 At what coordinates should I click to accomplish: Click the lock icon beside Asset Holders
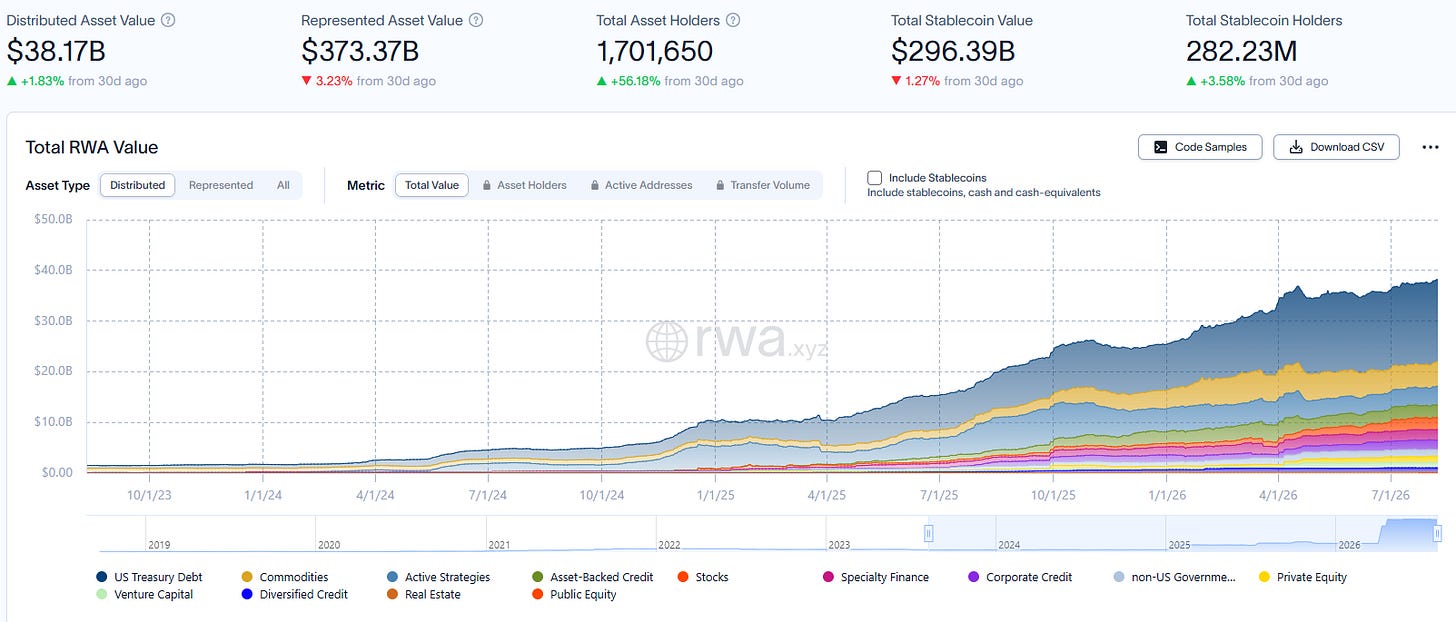[487, 185]
